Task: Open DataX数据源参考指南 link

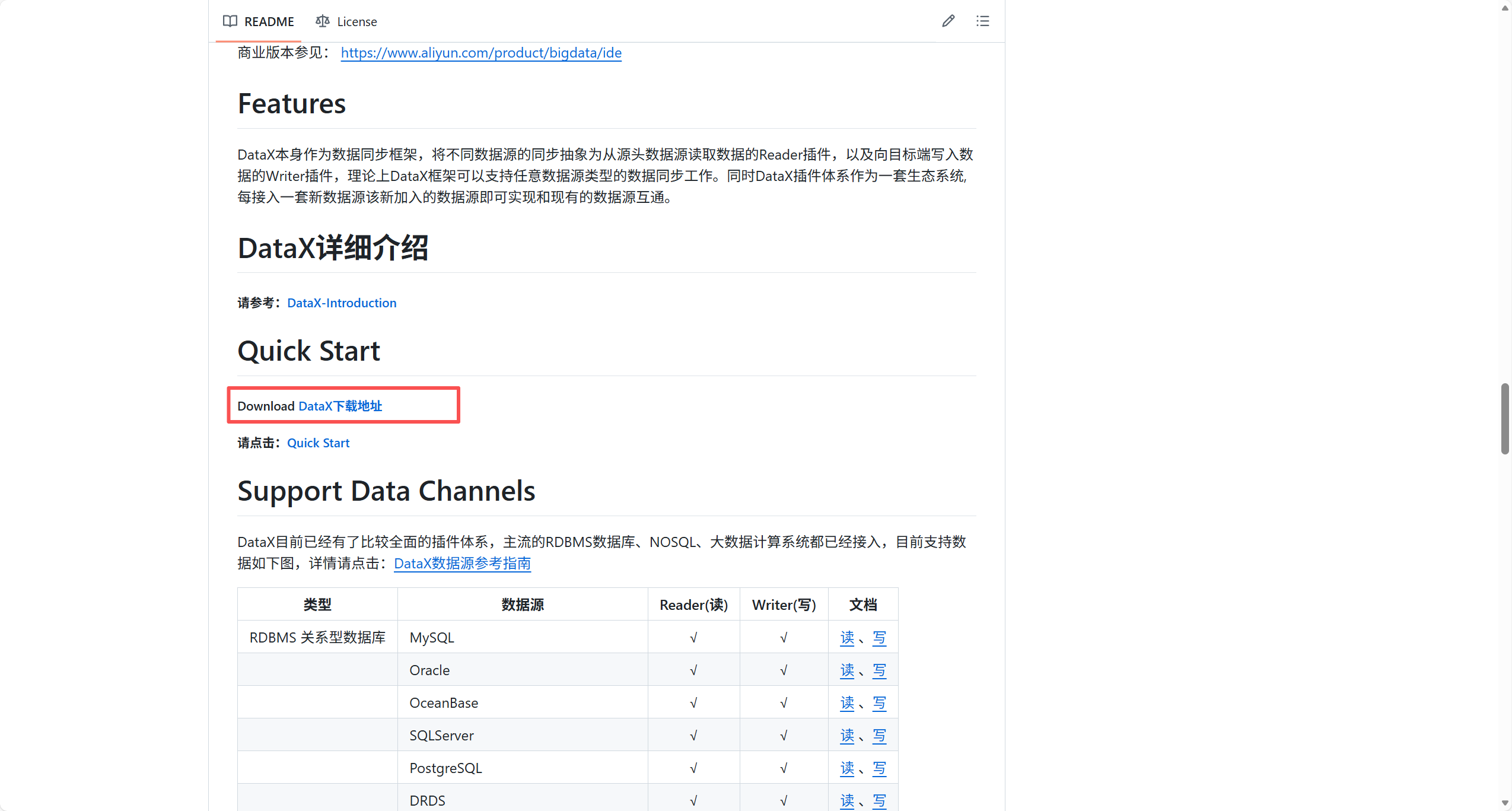Action: coord(462,564)
